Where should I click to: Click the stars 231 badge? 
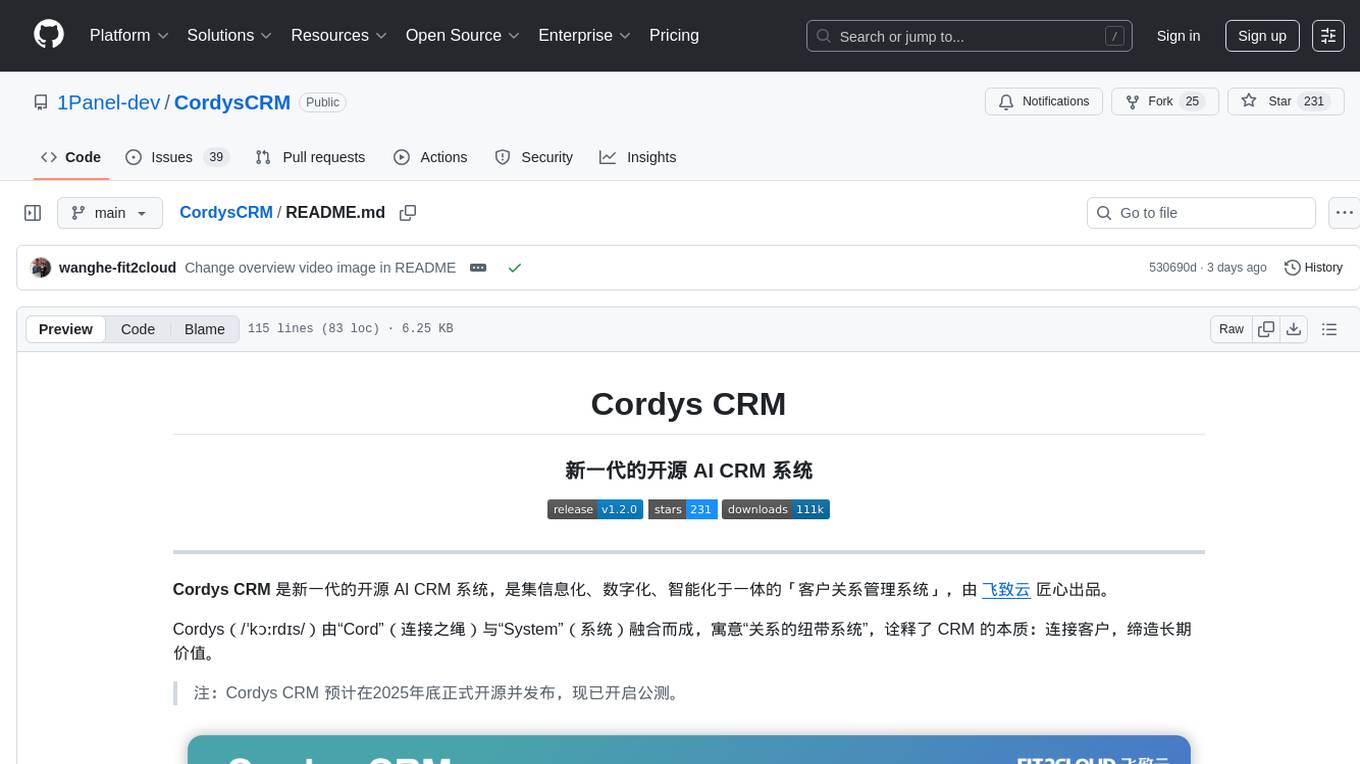tap(682, 509)
